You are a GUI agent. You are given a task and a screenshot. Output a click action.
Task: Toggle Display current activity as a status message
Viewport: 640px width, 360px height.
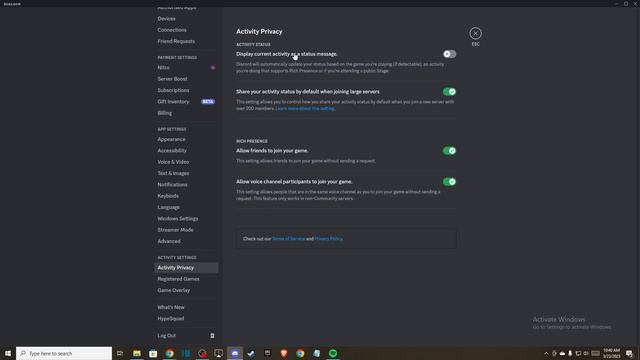(x=449, y=54)
